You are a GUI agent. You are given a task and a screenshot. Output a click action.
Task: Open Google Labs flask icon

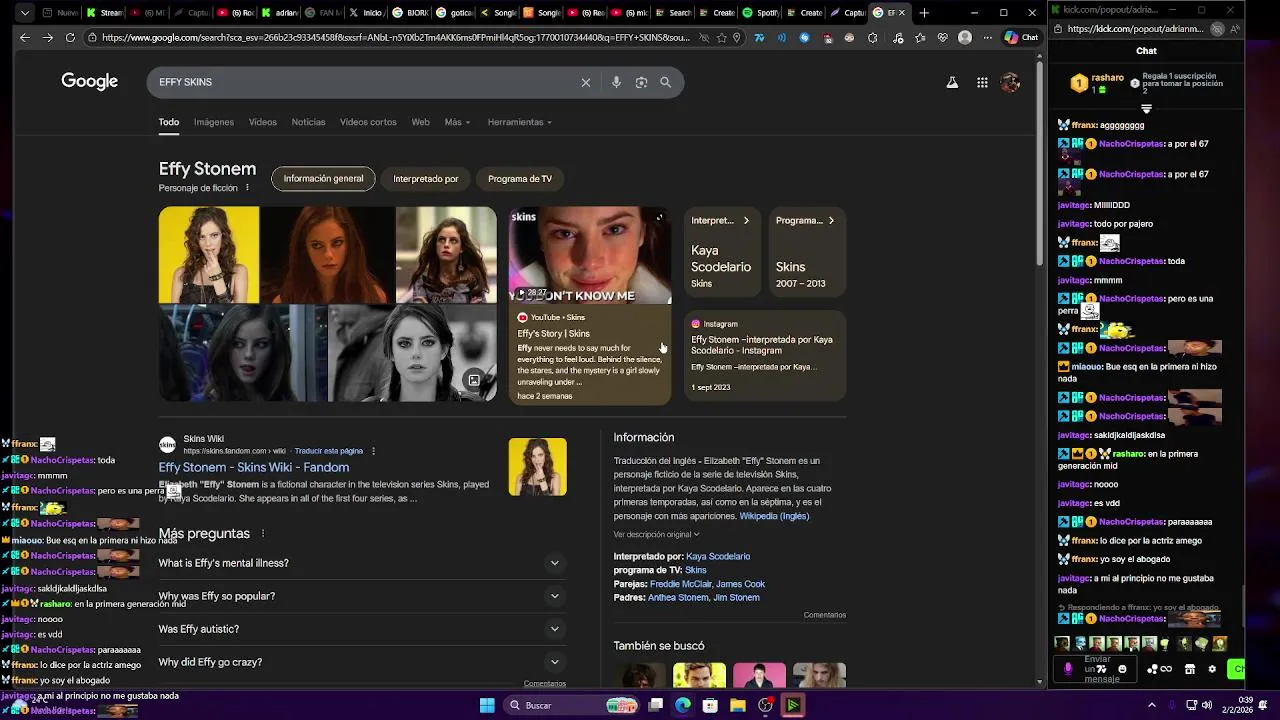(952, 83)
